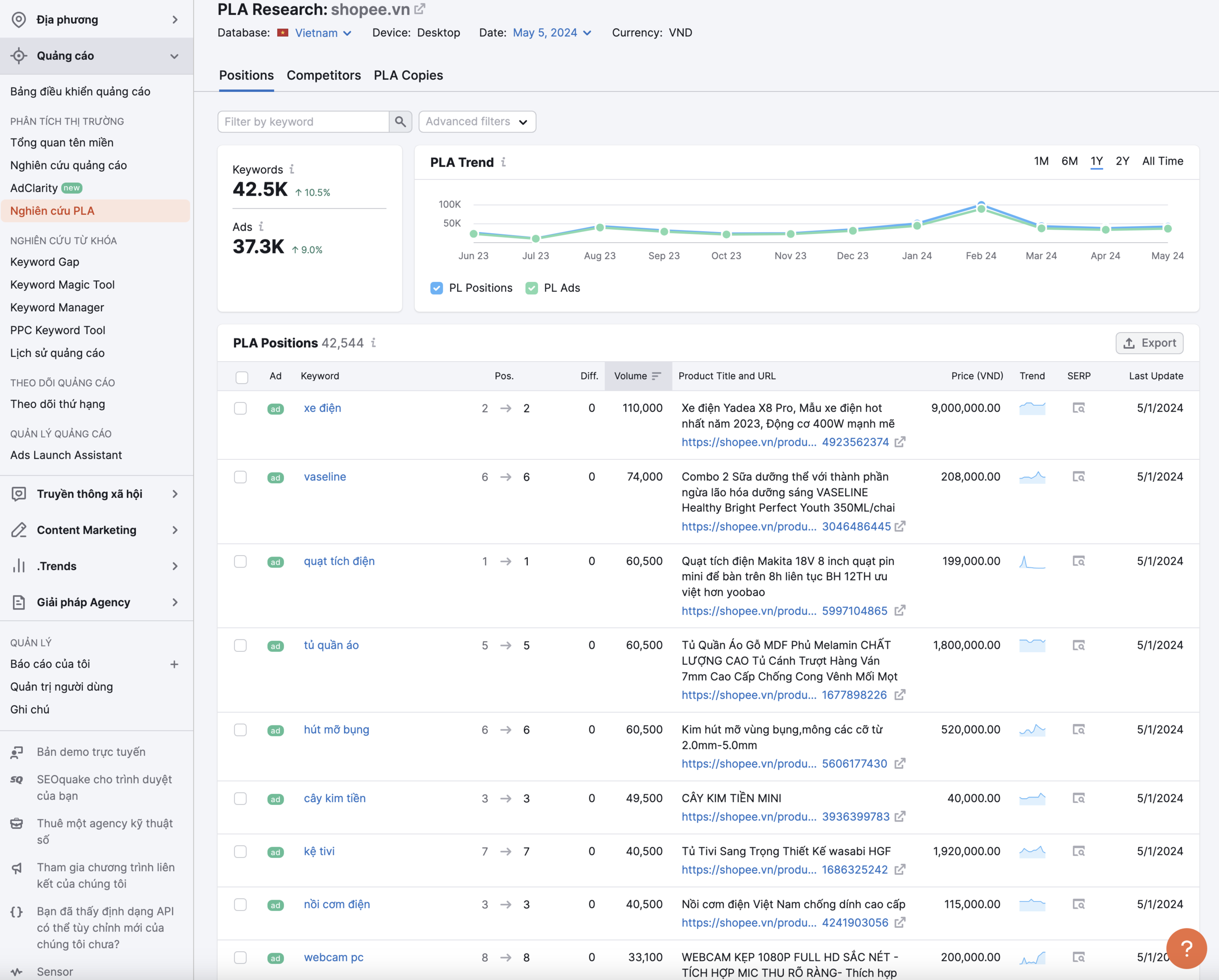Sort the table by Price (VND) column header
The image size is (1219, 980).
coord(977,376)
